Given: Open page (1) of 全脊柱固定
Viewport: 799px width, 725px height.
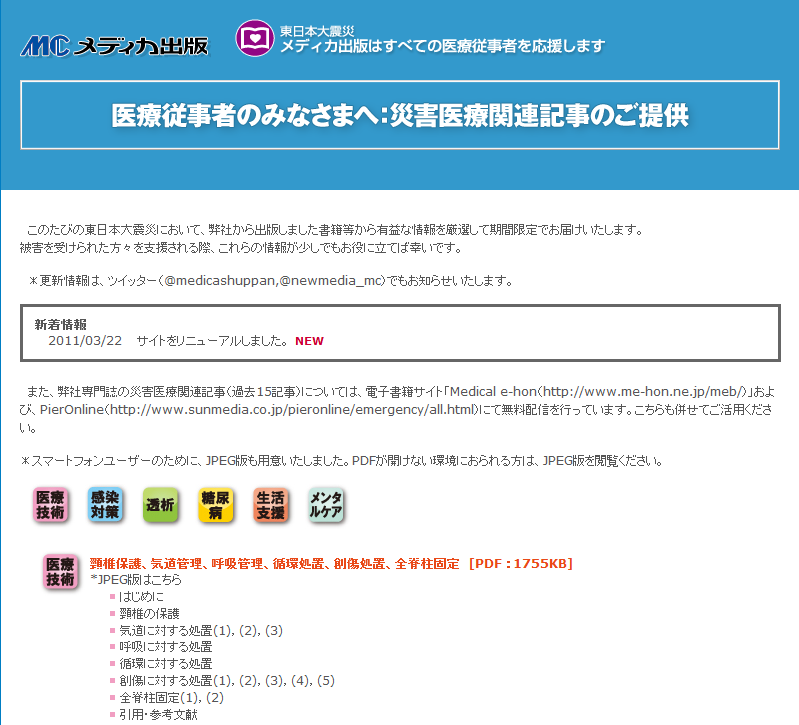Looking at the screenshot, I should (x=192, y=698).
